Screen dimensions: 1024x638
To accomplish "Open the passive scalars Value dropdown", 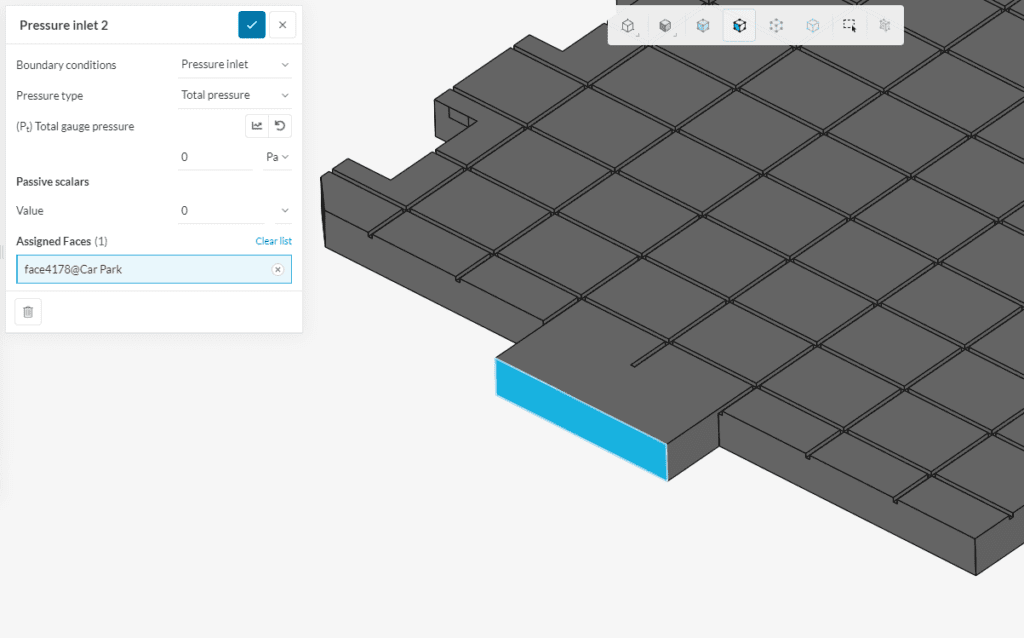I will (235, 210).
